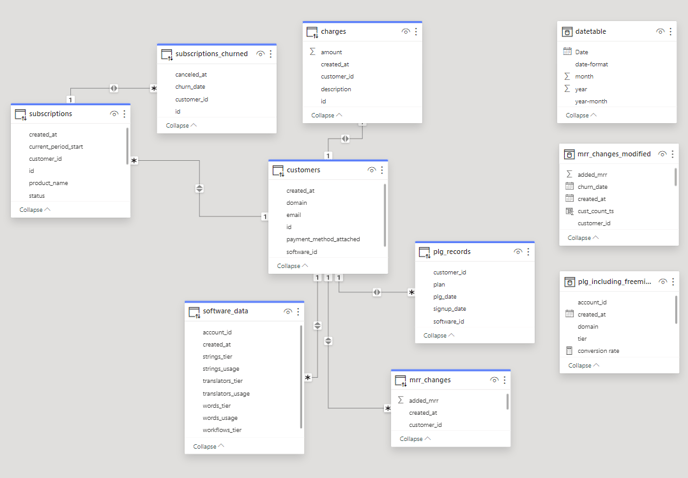
Task: Click the sum icon beside amount field
Action: click(312, 52)
